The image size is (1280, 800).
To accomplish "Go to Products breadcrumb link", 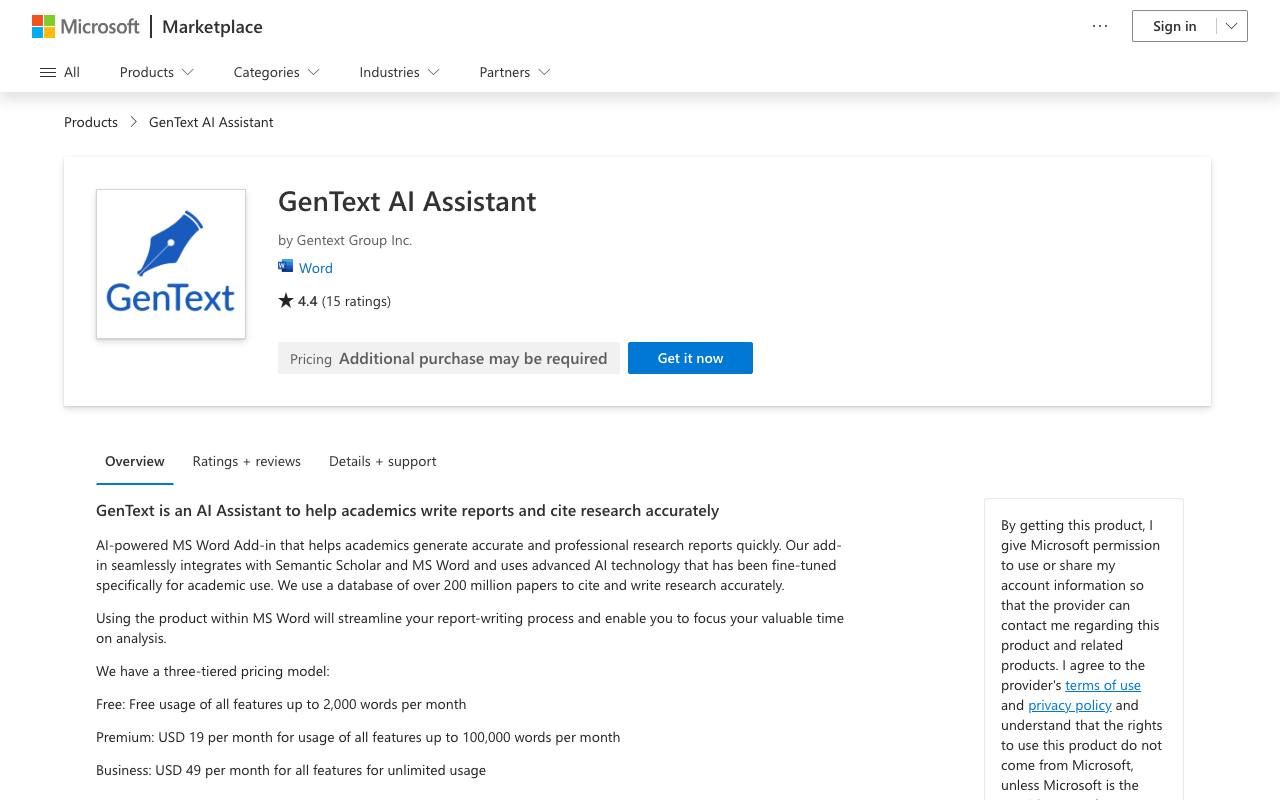I will (x=91, y=122).
